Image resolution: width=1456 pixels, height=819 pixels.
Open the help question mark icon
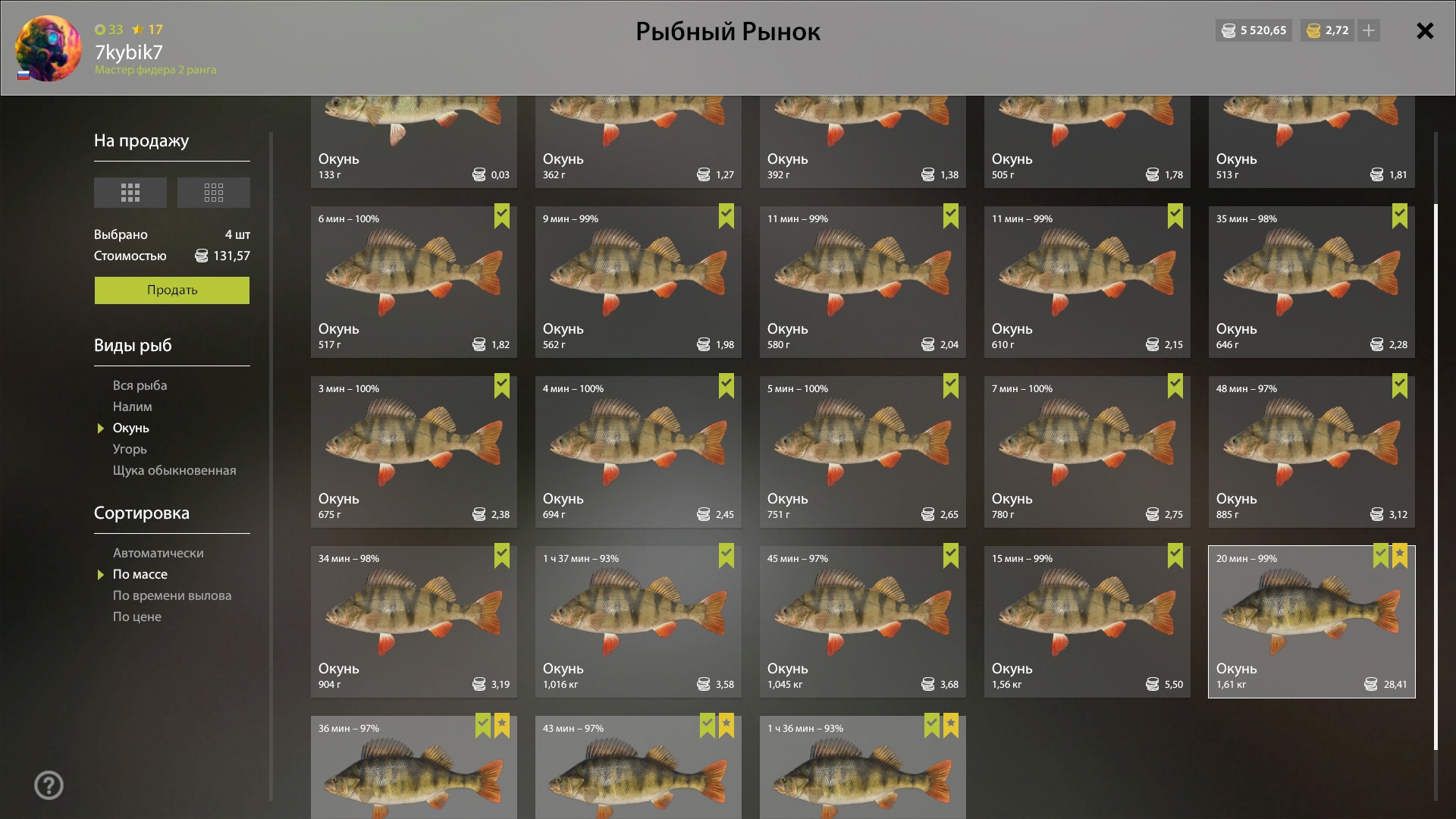point(49,786)
